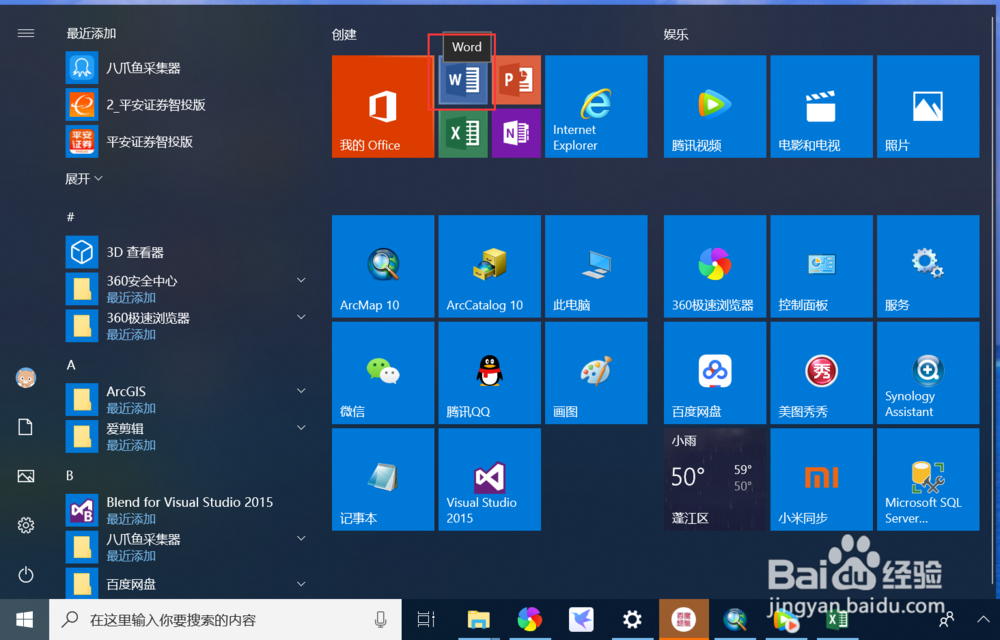Click the 创建 group title
The image size is (1000, 640).
coord(344,34)
